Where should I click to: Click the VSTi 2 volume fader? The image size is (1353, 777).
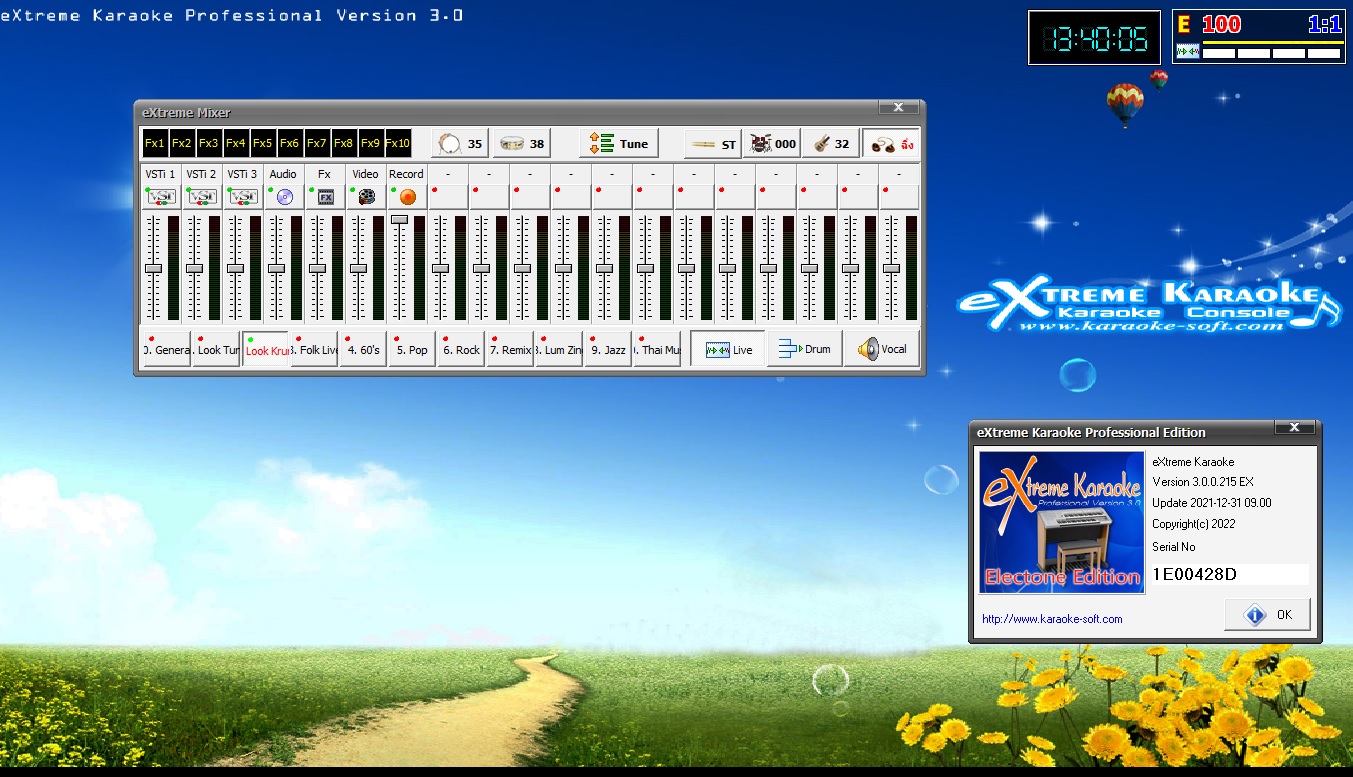(195, 268)
